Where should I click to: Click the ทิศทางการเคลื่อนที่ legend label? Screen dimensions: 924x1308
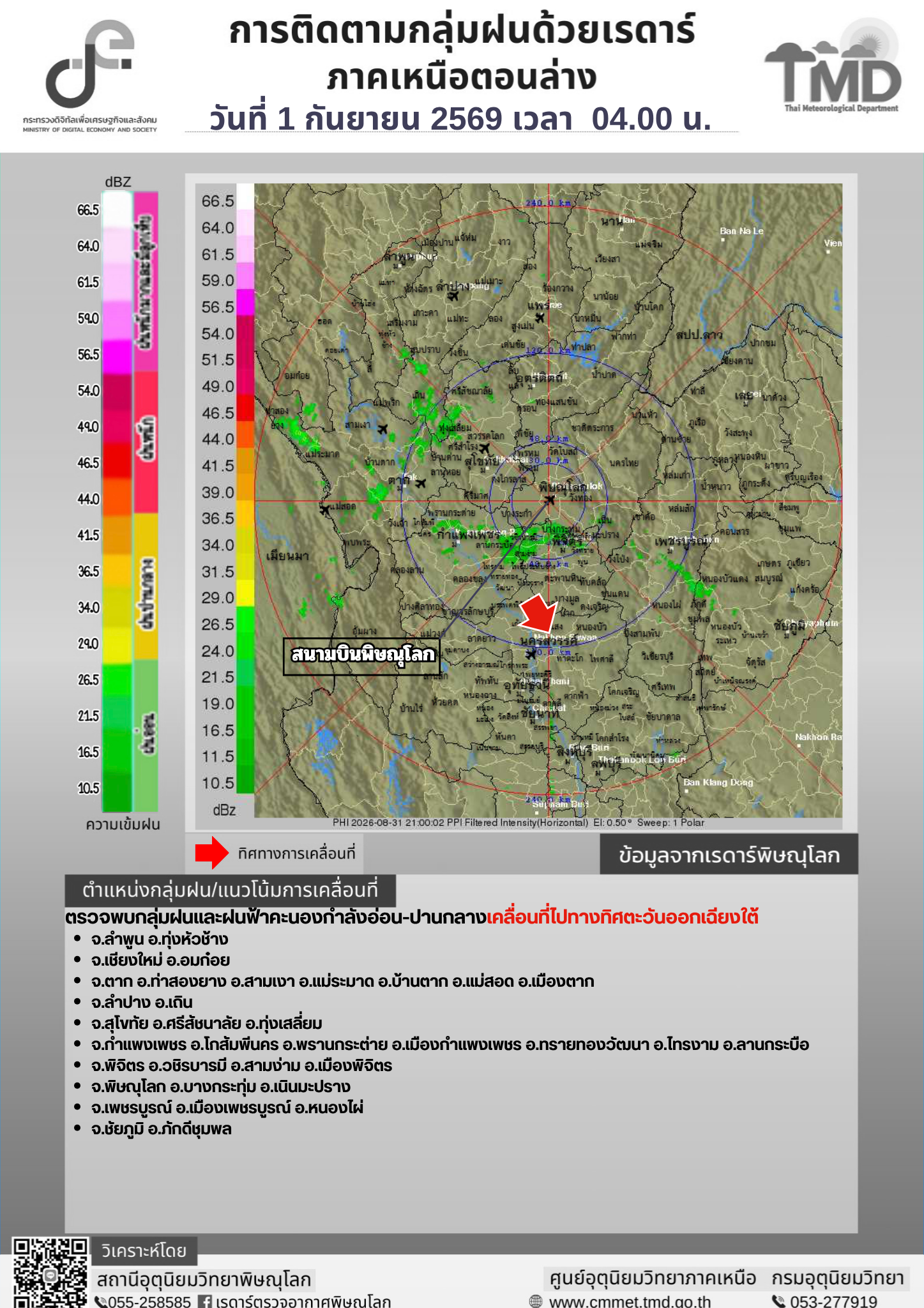coord(296,853)
